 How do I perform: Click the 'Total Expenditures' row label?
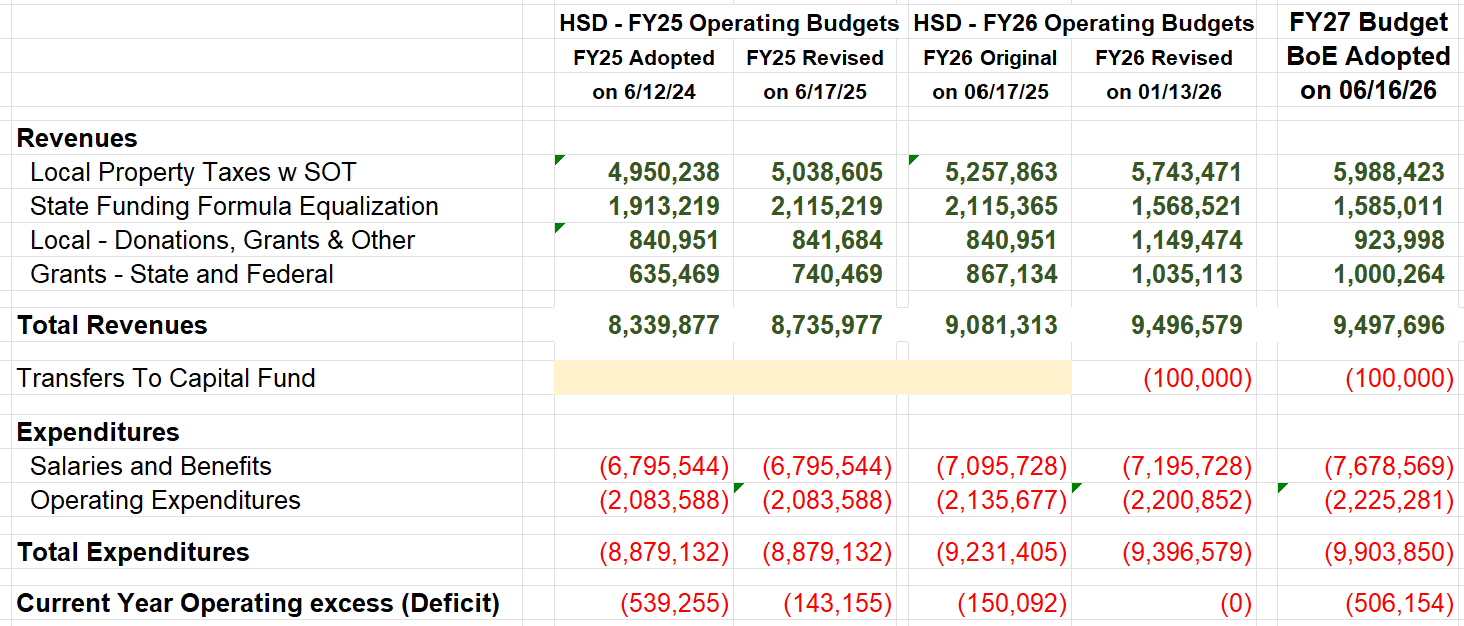pyautogui.click(x=133, y=552)
